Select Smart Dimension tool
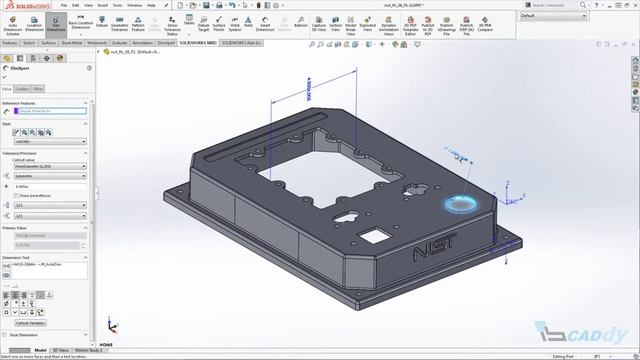This screenshot has height=360, width=640. point(265,24)
